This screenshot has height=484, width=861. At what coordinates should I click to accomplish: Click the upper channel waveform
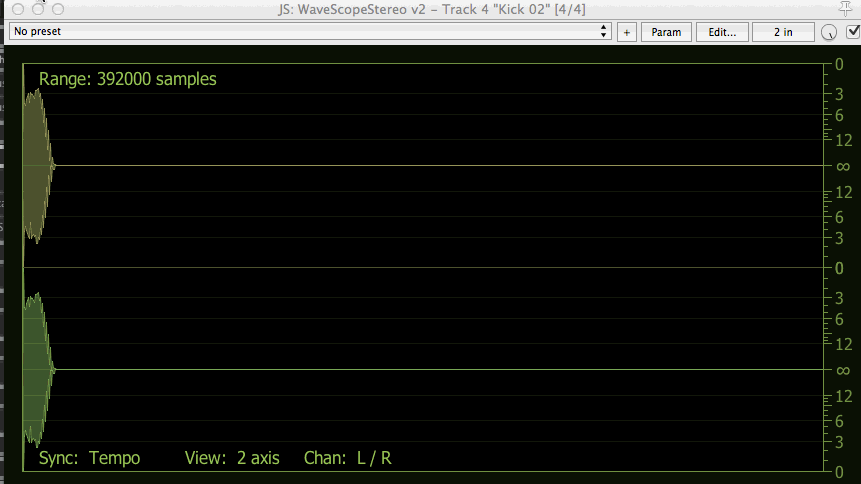tap(37, 165)
